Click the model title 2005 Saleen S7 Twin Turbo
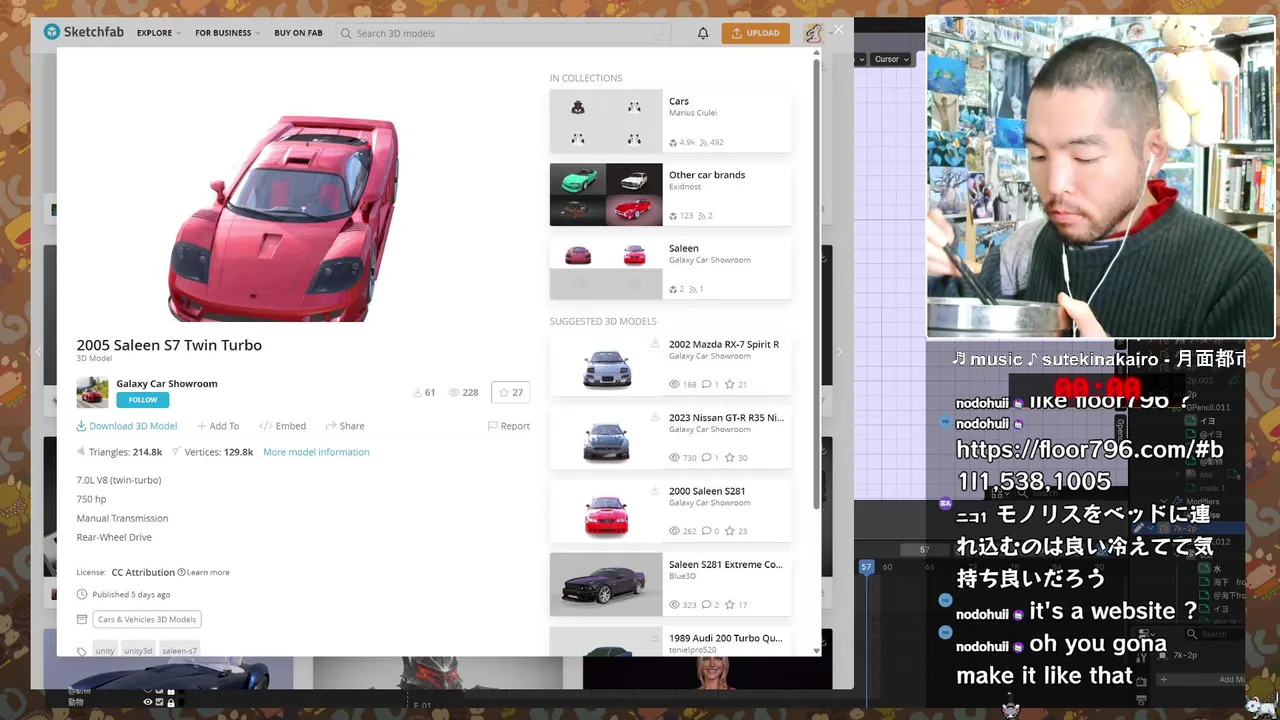This screenshot has width=1280, height=720. (x=169, y=345)
